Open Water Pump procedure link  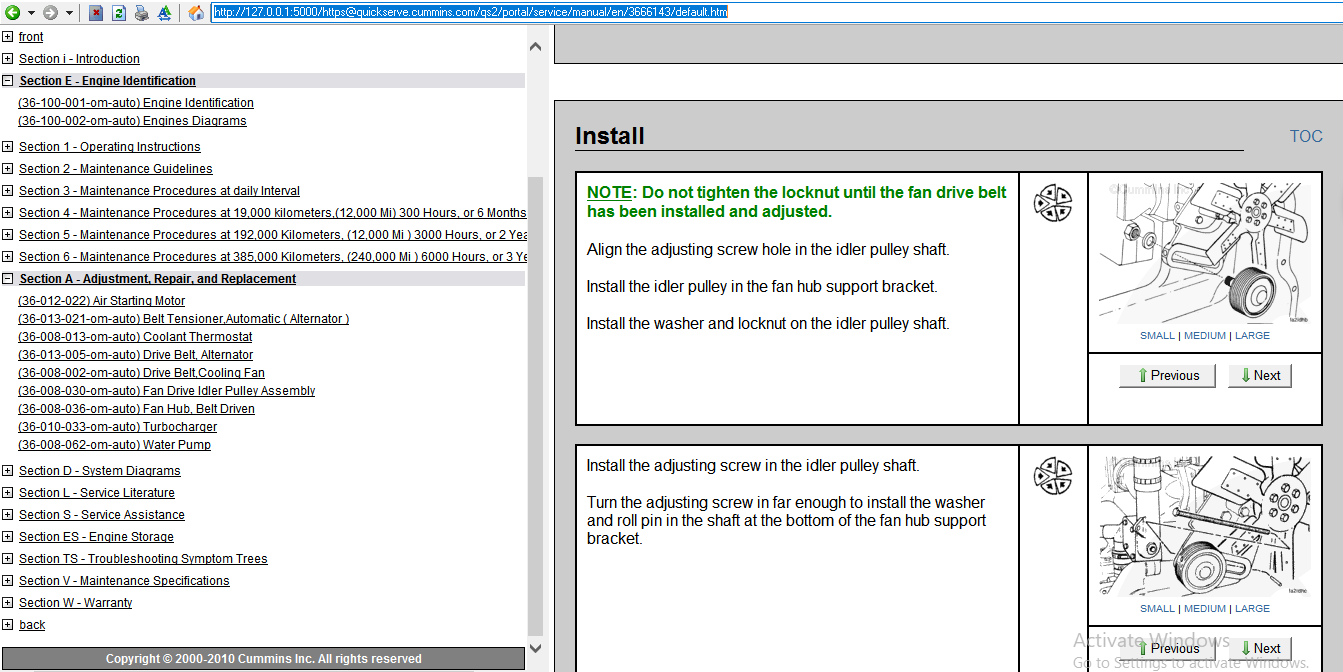114,445
